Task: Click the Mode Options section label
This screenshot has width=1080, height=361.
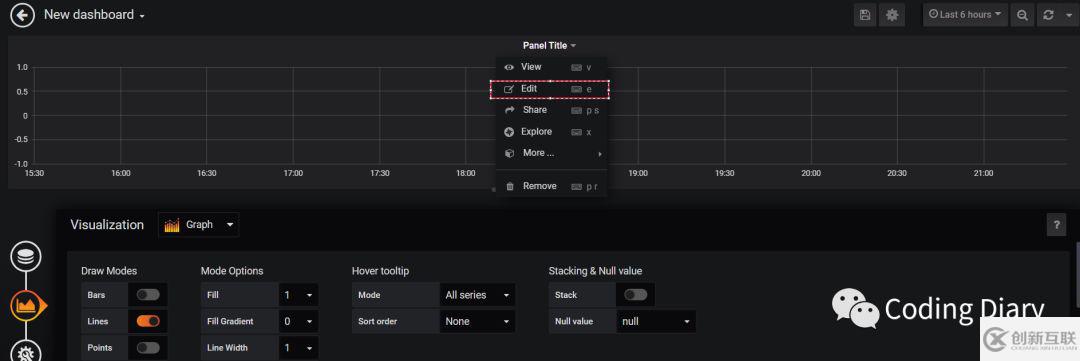Action: coord(232,271)
